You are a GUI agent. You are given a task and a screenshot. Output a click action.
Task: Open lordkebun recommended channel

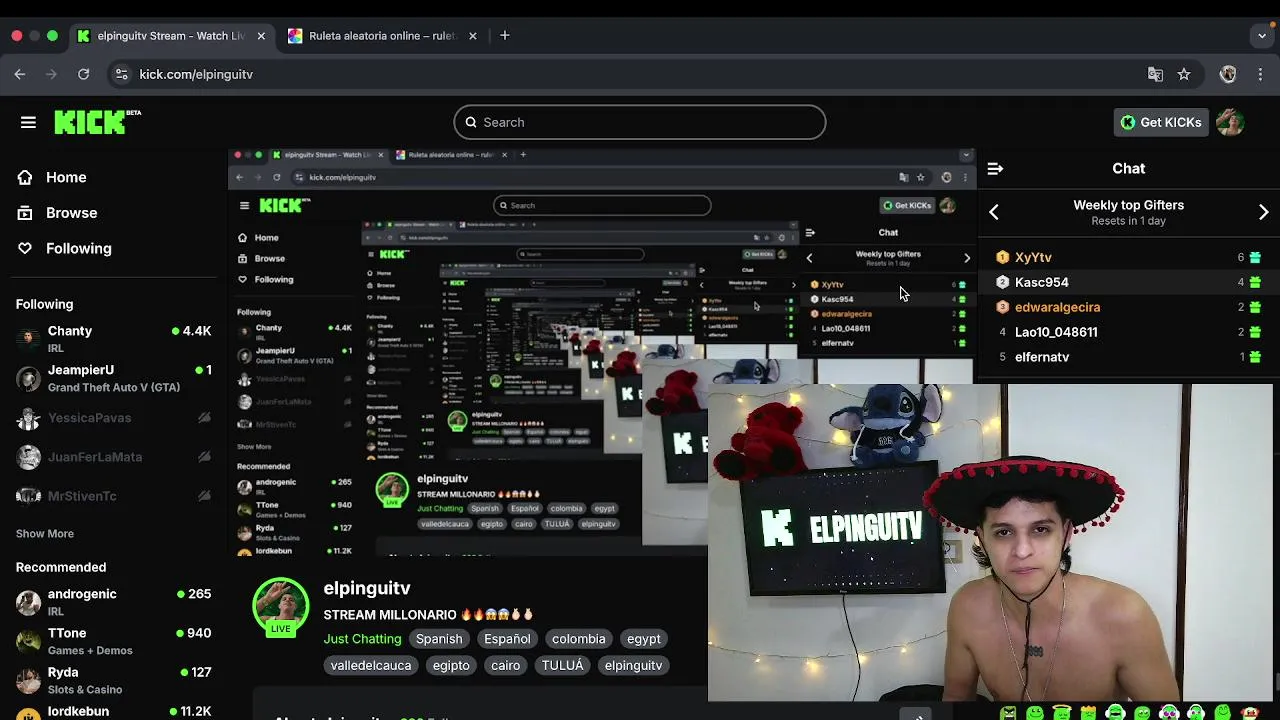tap(114, 712)
